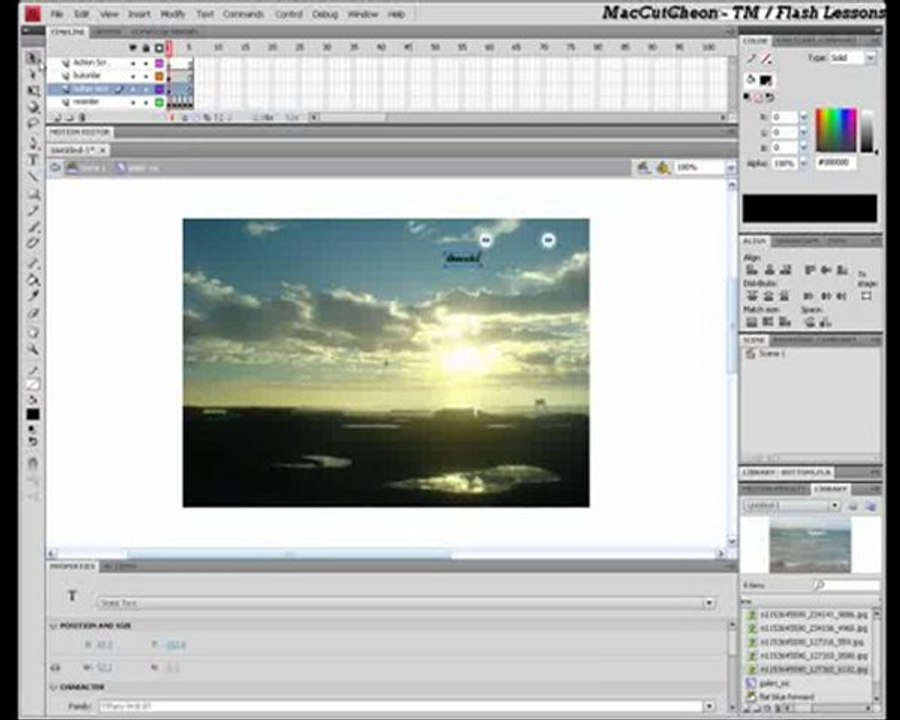900x720 pixels.
Task: Open the Commands menu
Action: (x=243, y=14)
